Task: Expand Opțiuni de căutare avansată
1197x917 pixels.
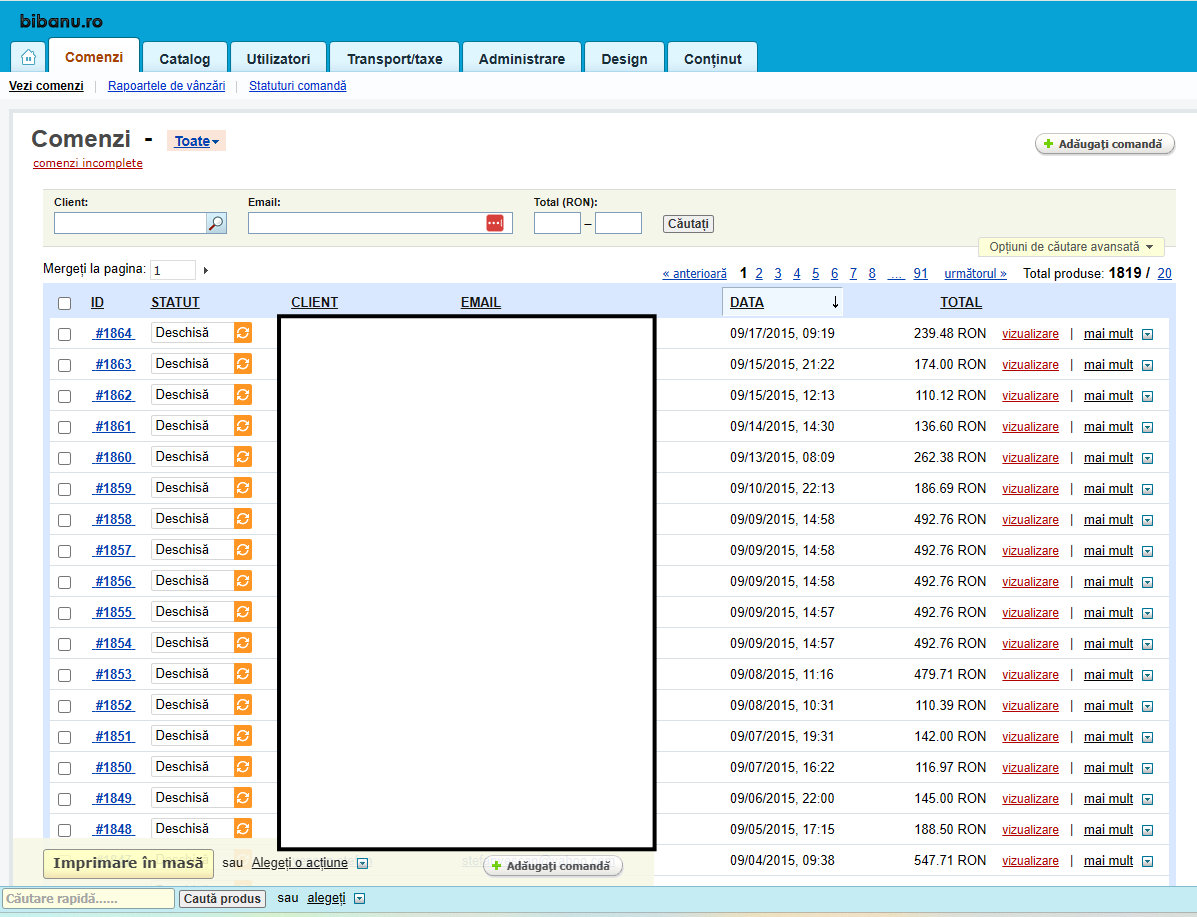Action: point(1071,247)
